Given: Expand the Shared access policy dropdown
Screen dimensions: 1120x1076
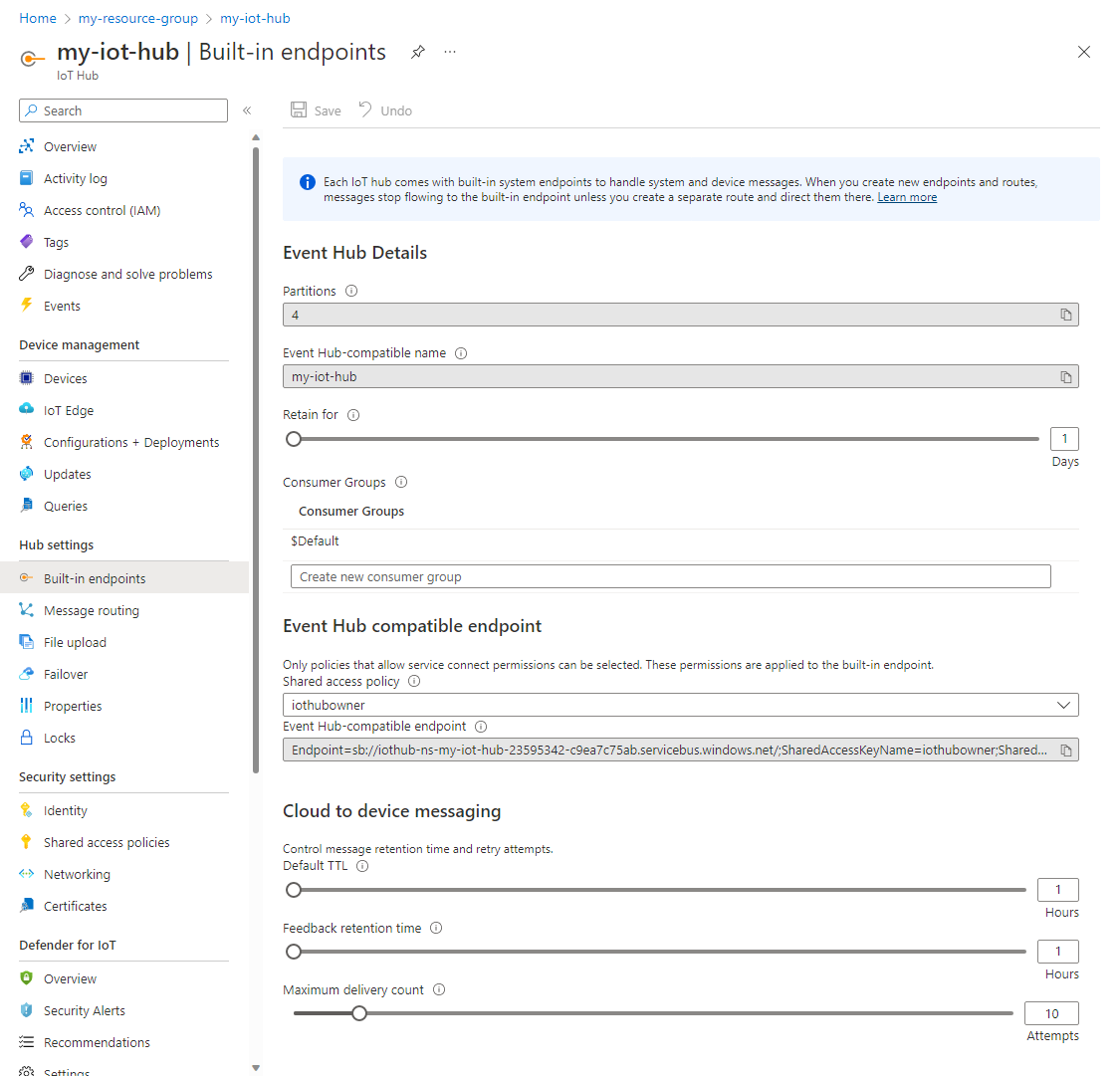Looking at the screenshot, I should [681, 705].
